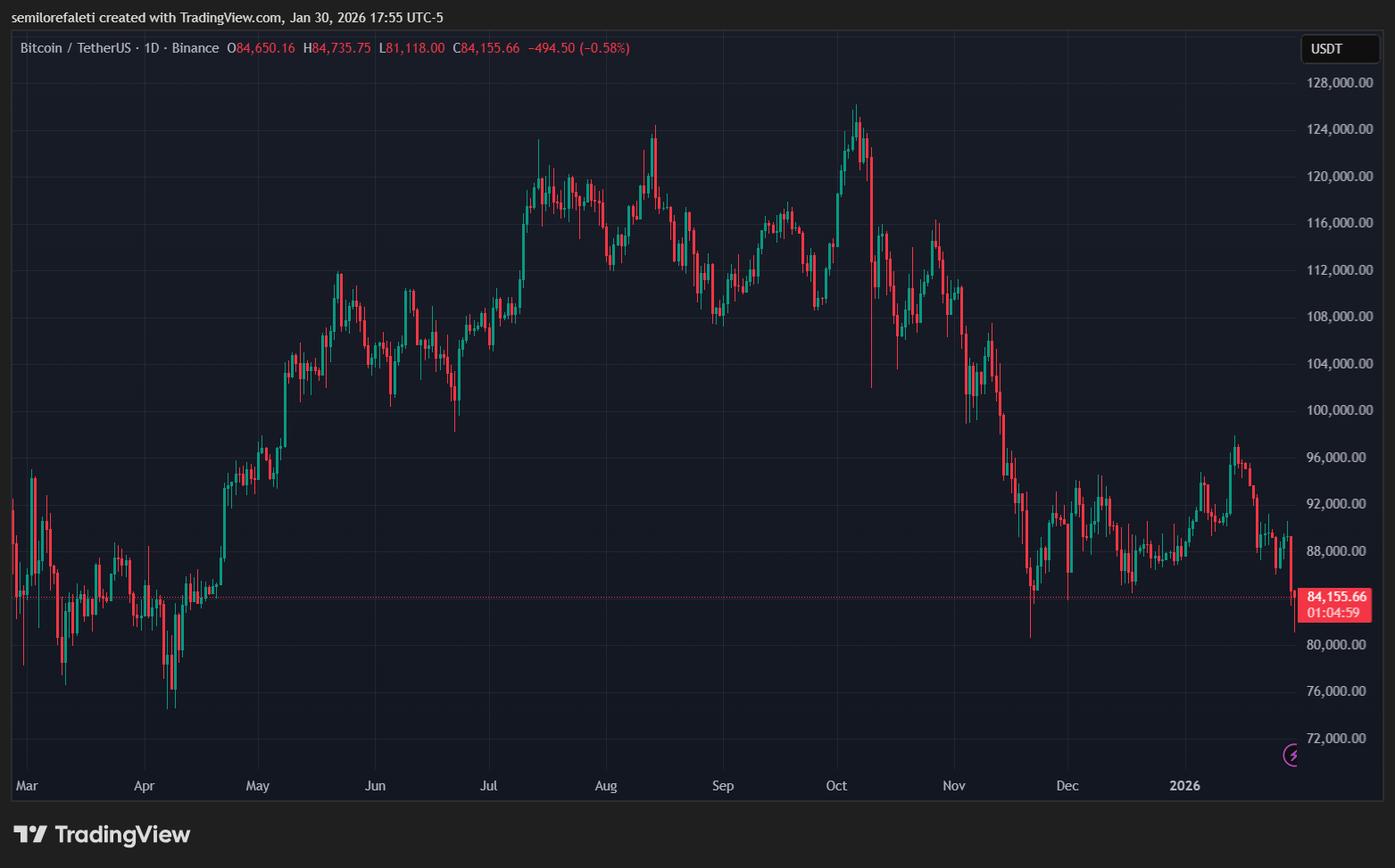This screenshot has width=1395, height=868.
Task: Click the purple lightning quick-action icon
Action: [x=1290, y=756]
